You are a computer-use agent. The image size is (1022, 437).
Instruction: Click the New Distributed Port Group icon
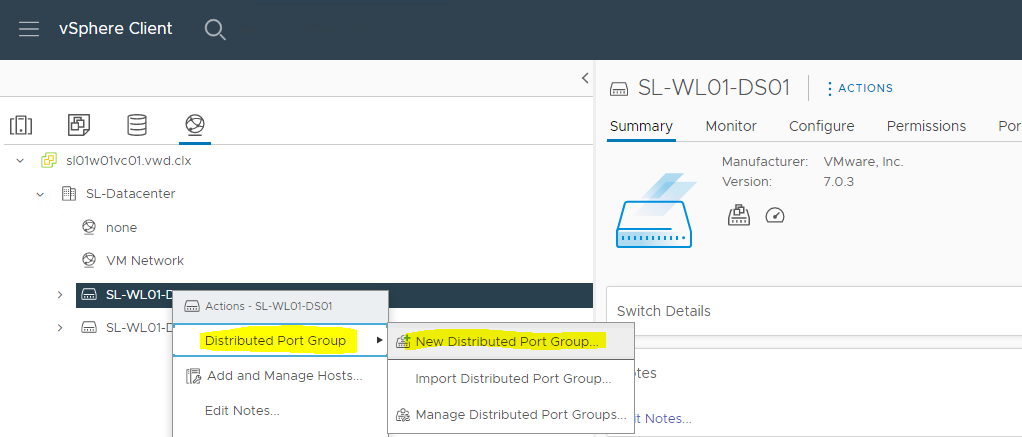(x=403, y=341)
